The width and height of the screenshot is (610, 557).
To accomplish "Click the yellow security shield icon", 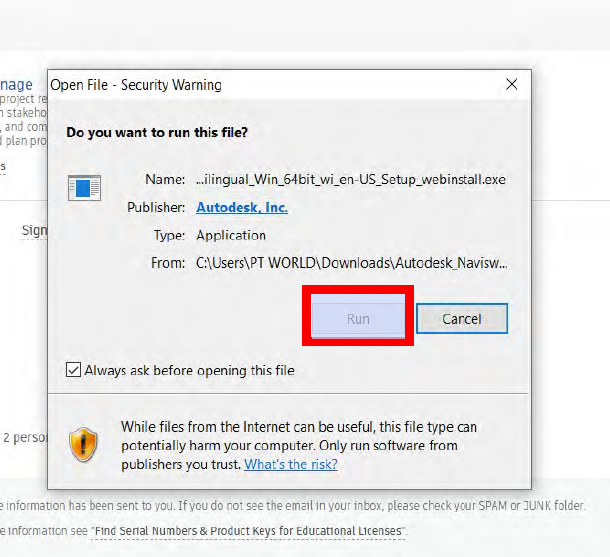I will 82,444.
